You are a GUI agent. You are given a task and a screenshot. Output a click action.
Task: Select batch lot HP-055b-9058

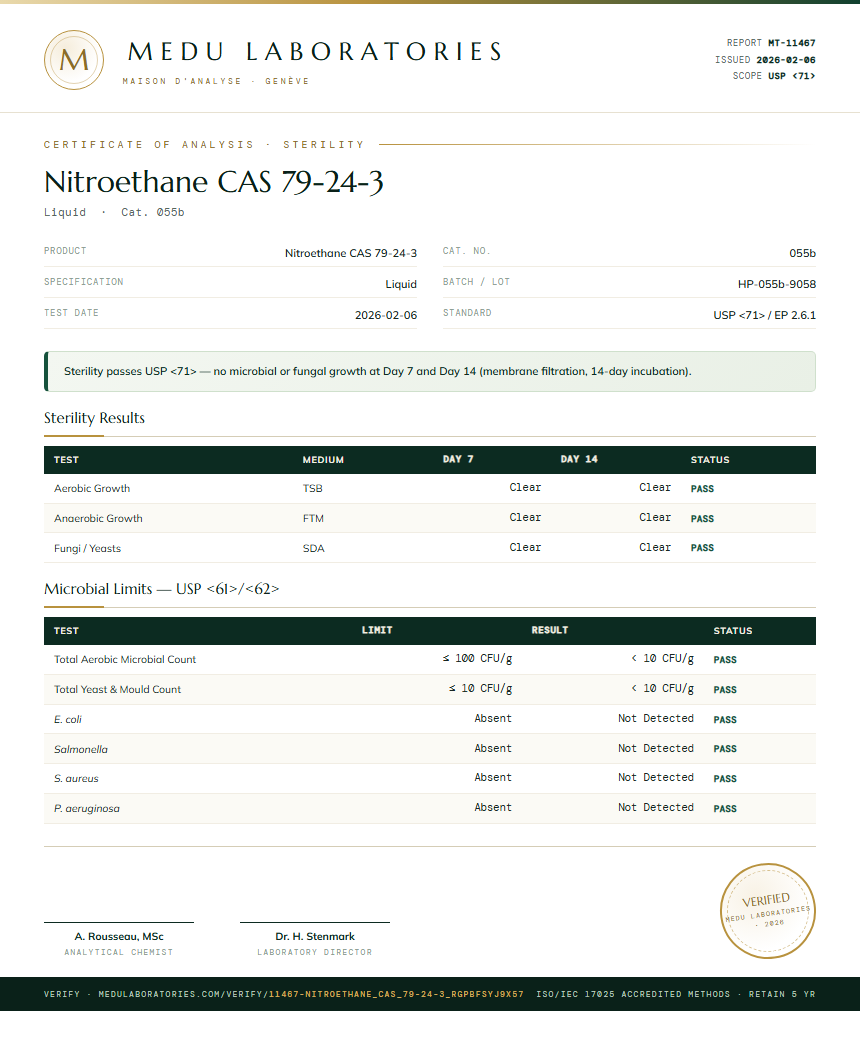pos(777,284)
